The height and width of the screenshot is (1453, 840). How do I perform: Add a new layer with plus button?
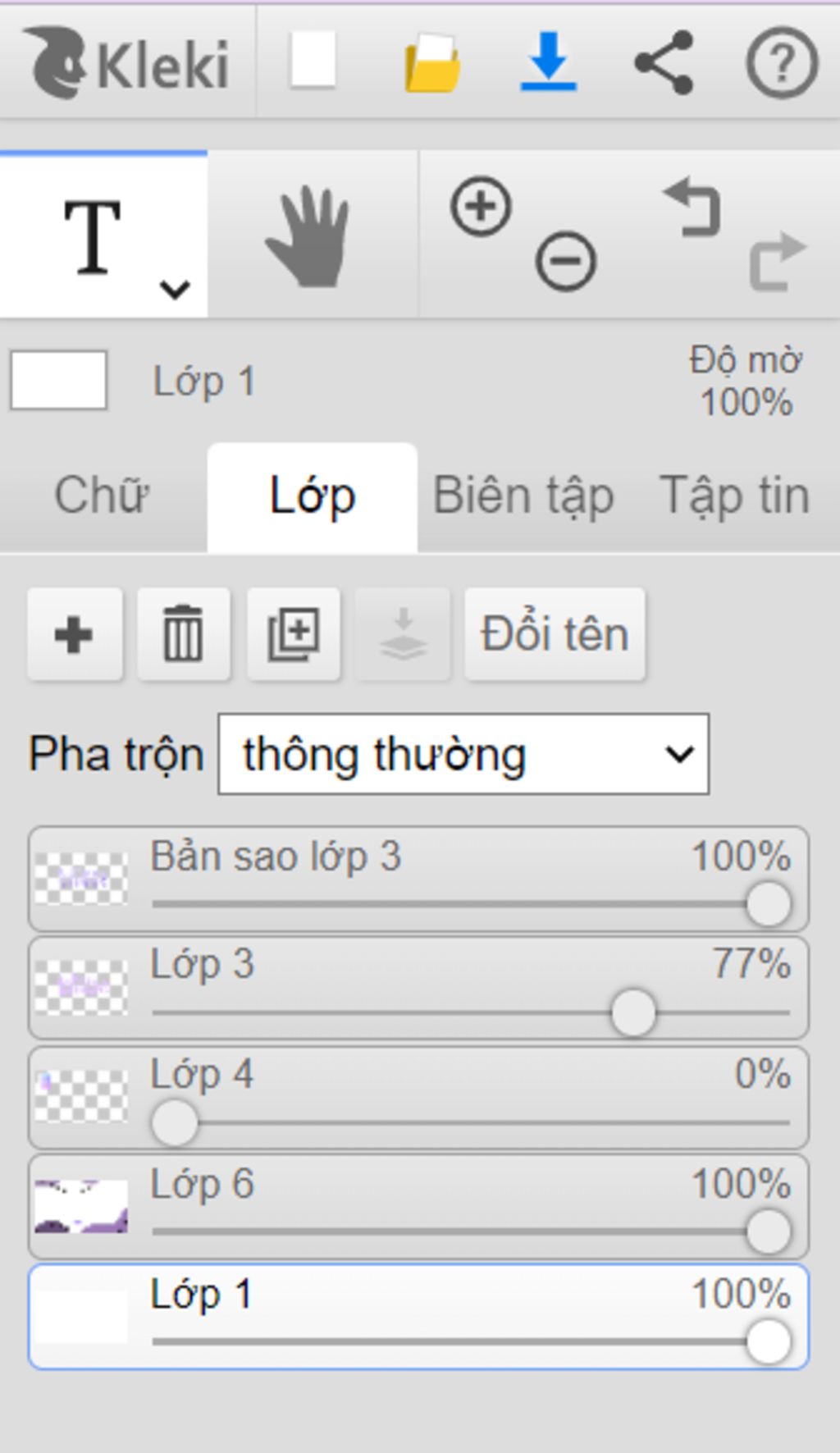[74, 634]
